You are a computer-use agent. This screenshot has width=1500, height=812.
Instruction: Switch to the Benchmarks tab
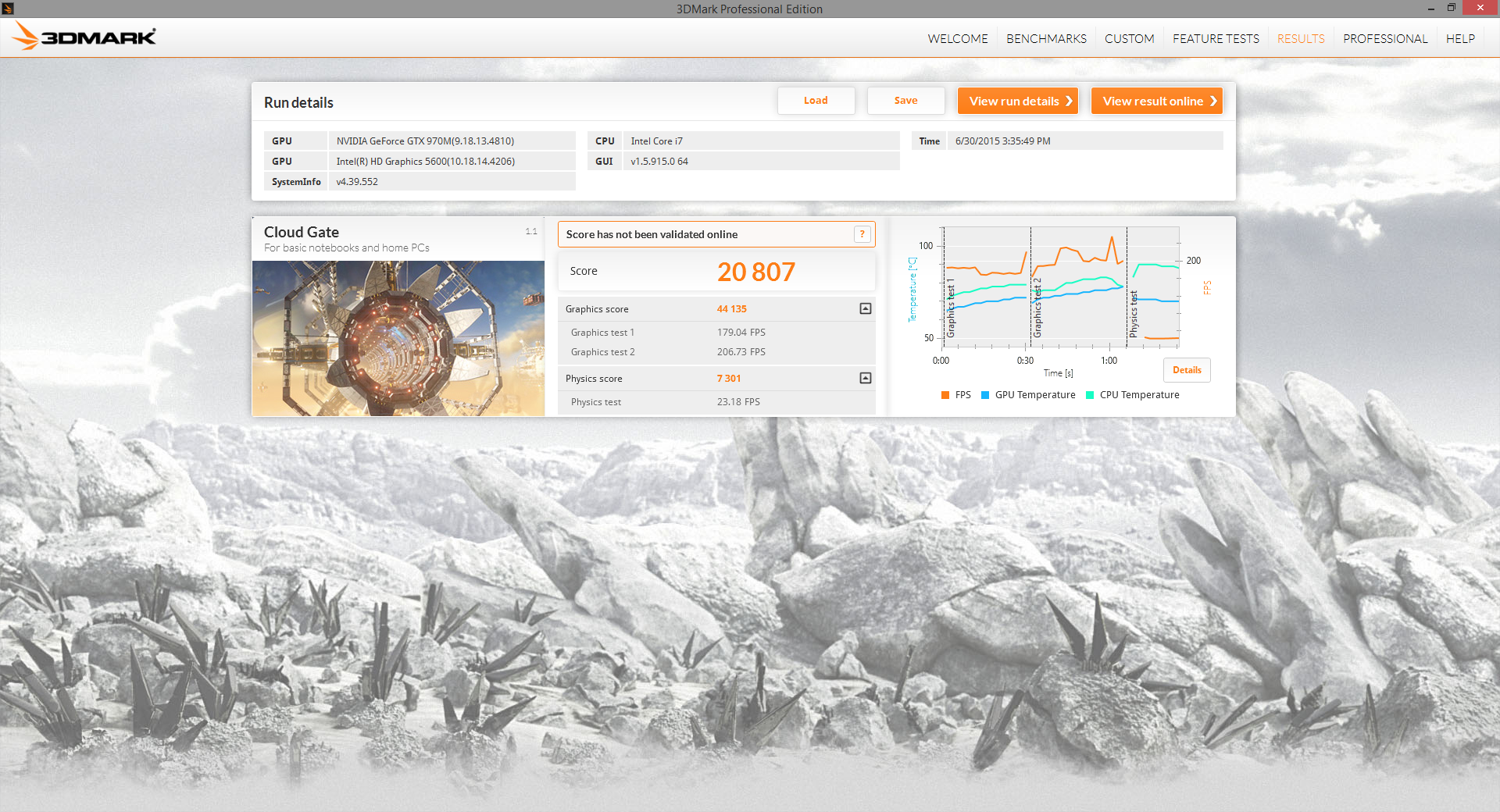click(1046, 38)
